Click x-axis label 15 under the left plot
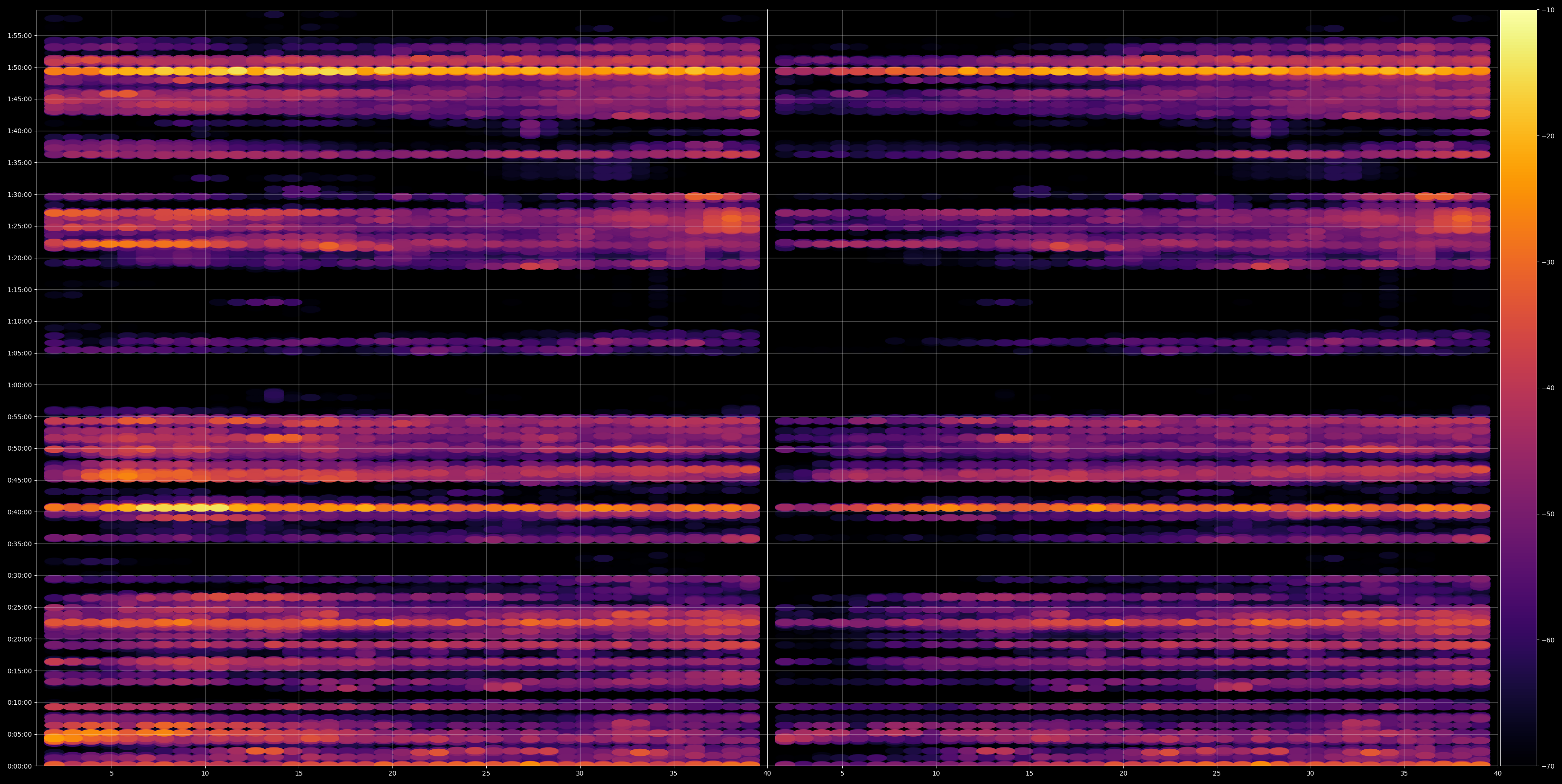The width and height of the screenshot is (1562, 784). (299, 774)
